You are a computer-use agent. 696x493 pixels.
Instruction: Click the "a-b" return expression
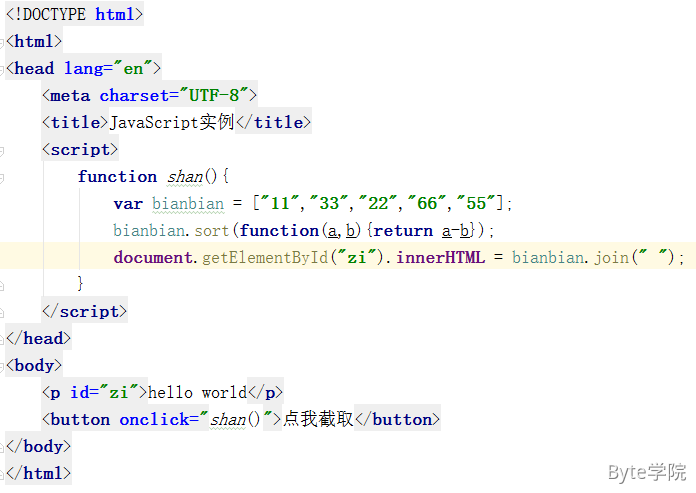(x=455, y=231)
